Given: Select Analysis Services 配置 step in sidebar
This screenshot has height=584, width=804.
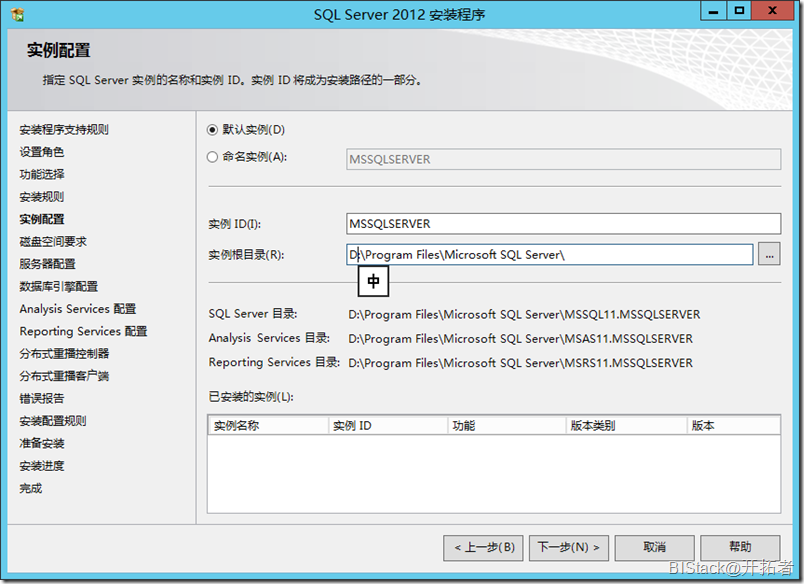Looking at the screenshot, I should (x=78, y=309).
